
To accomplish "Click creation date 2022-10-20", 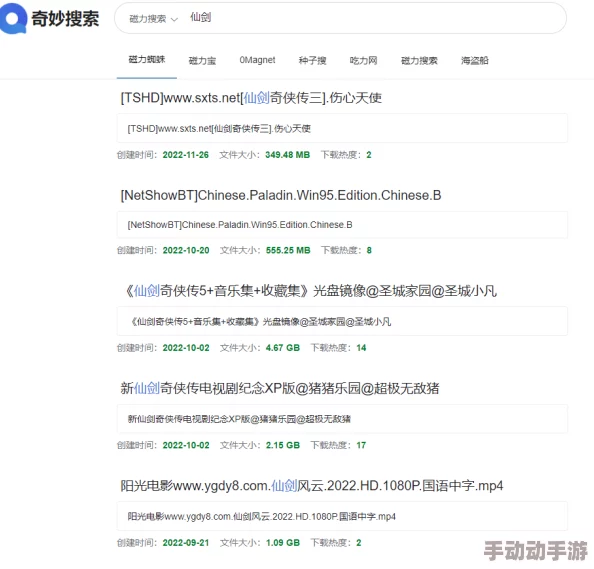I will point(186,250).
